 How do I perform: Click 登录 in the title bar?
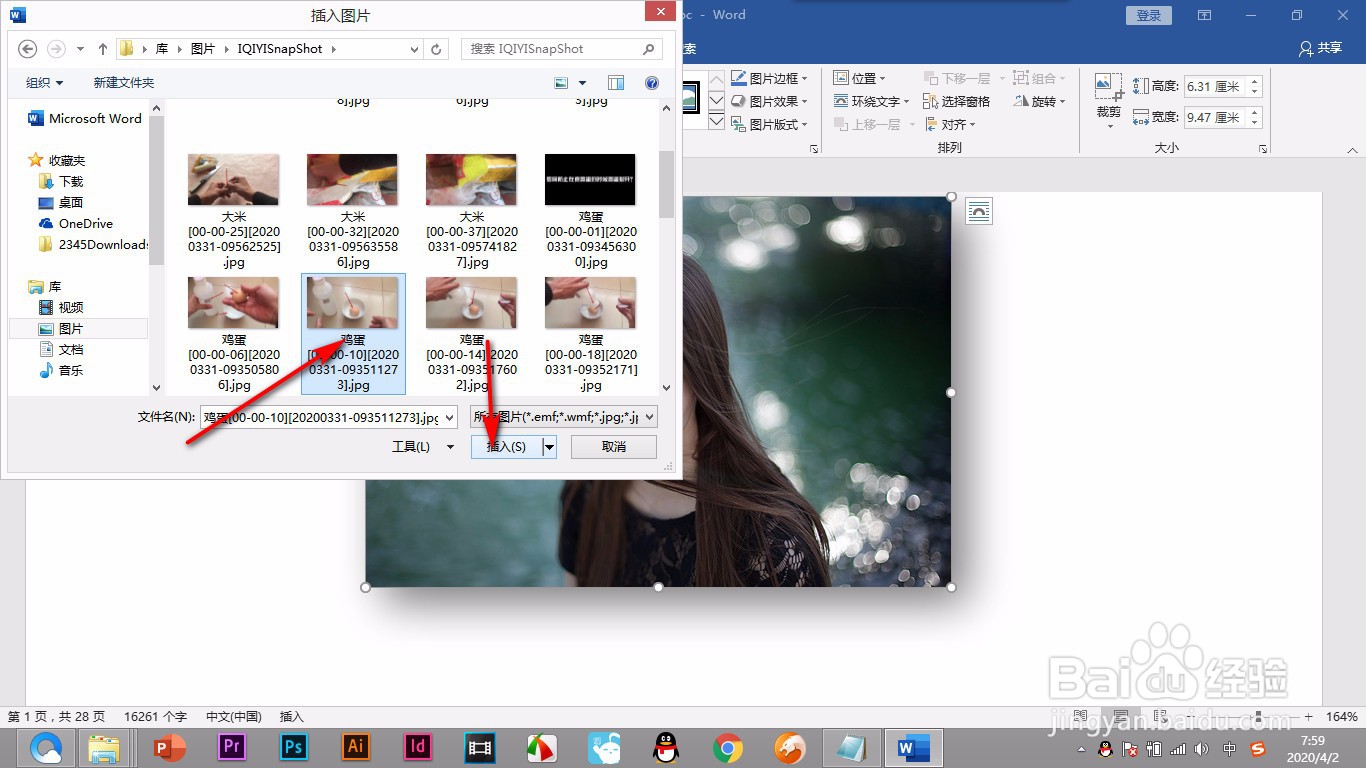[1149, 15]
